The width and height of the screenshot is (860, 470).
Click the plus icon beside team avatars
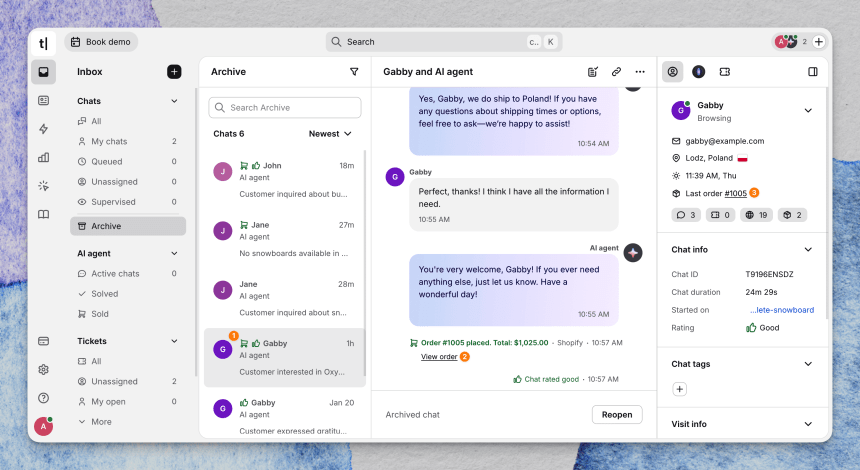point(818,42)
